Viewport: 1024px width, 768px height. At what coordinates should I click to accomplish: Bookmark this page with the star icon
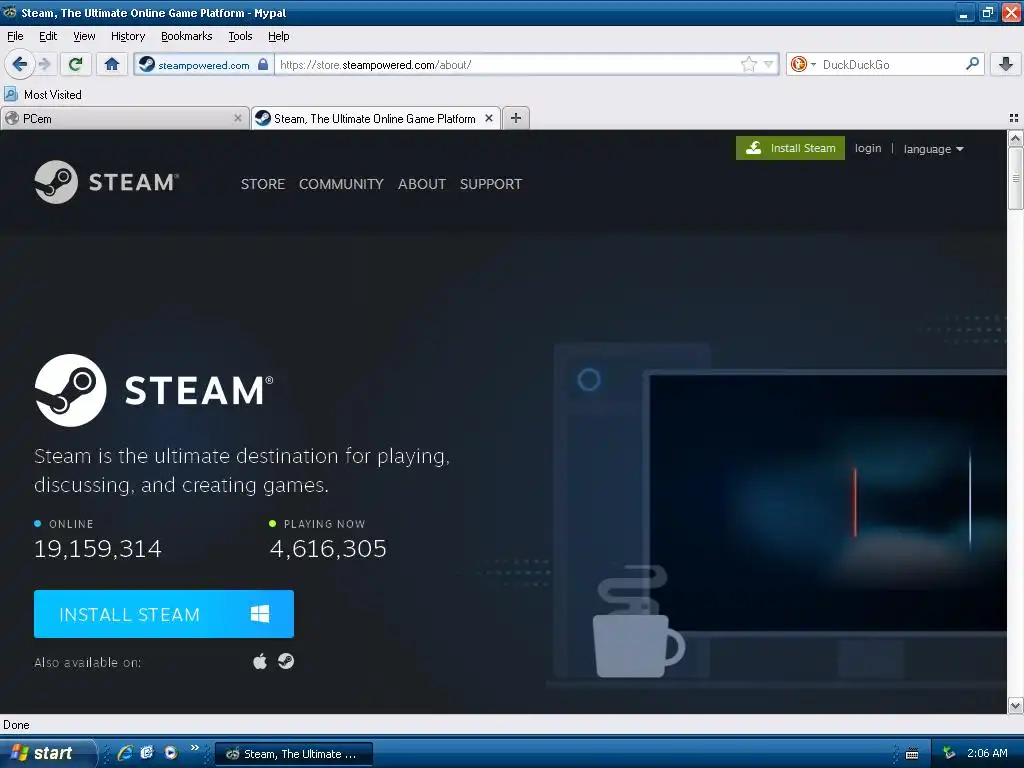(748, 64)
